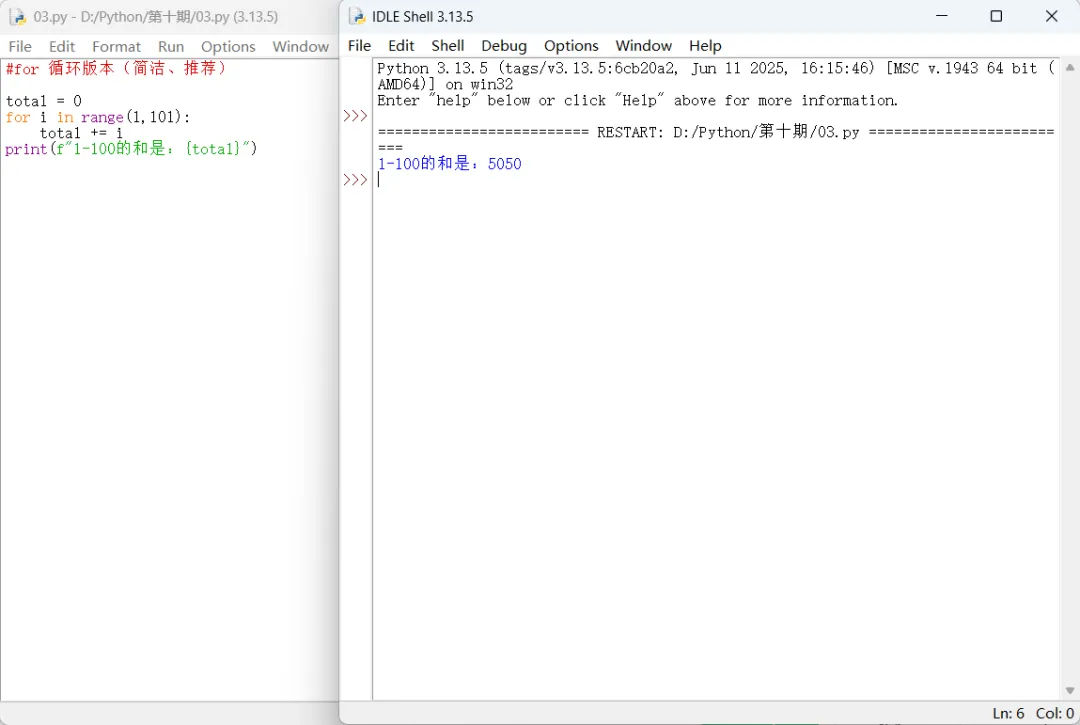The image size is (1080, 725).
Task: Open the Window menu in the IDLE Shell window
Action: [643, 45]
